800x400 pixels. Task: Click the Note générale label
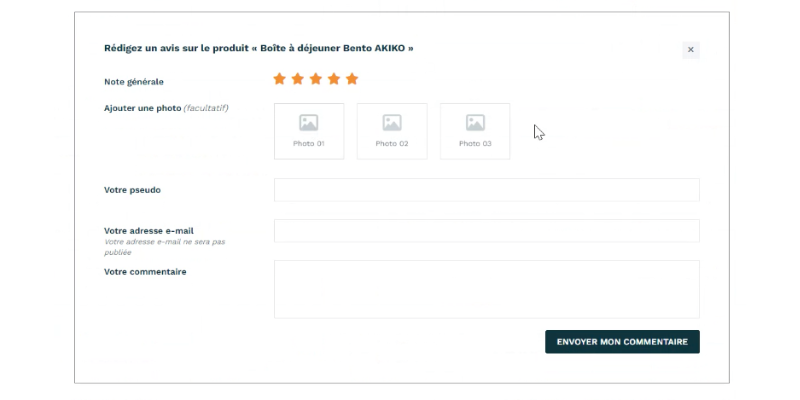[134, 82]
